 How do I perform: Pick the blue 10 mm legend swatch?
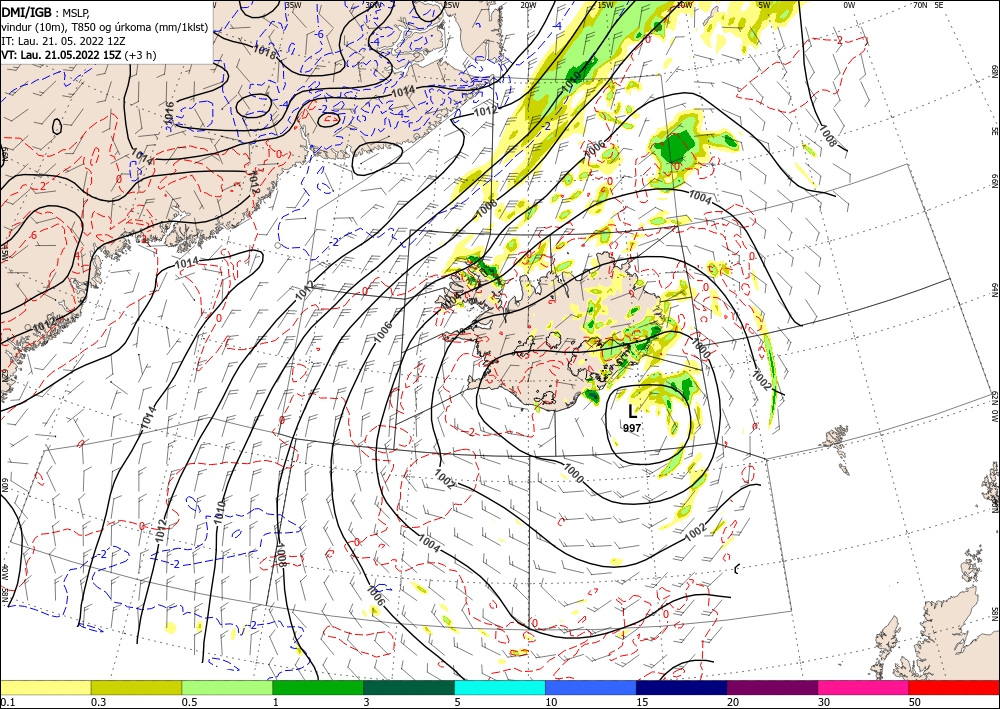(591, 687)
